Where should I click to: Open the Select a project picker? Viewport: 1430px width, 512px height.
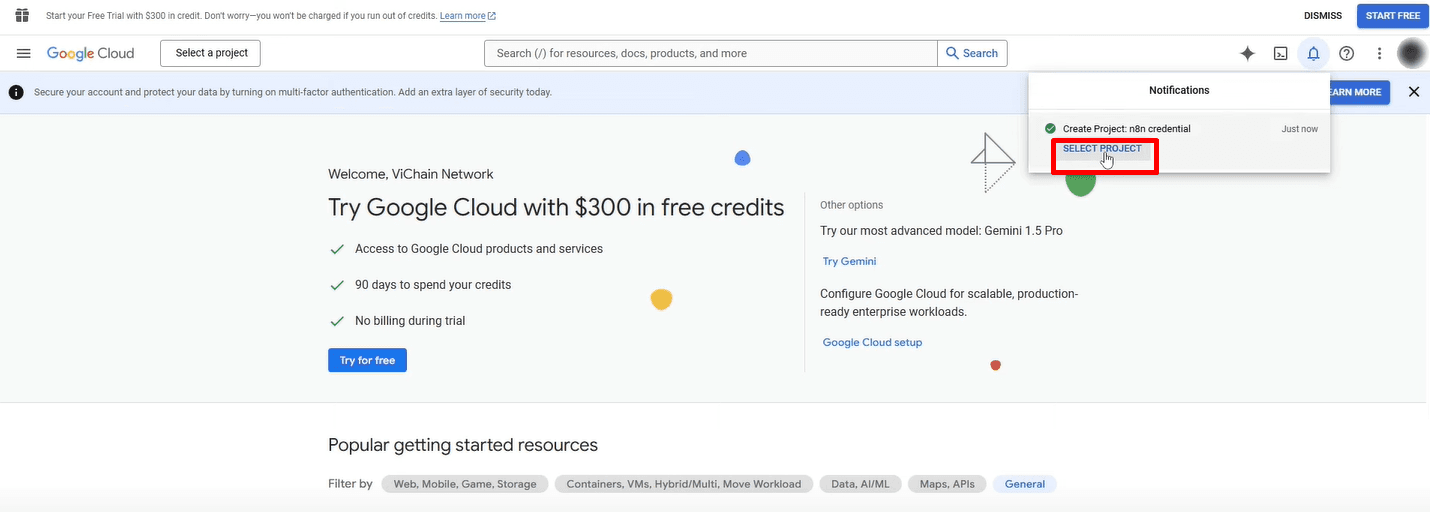pyautogui.click(x=210, y=53)
